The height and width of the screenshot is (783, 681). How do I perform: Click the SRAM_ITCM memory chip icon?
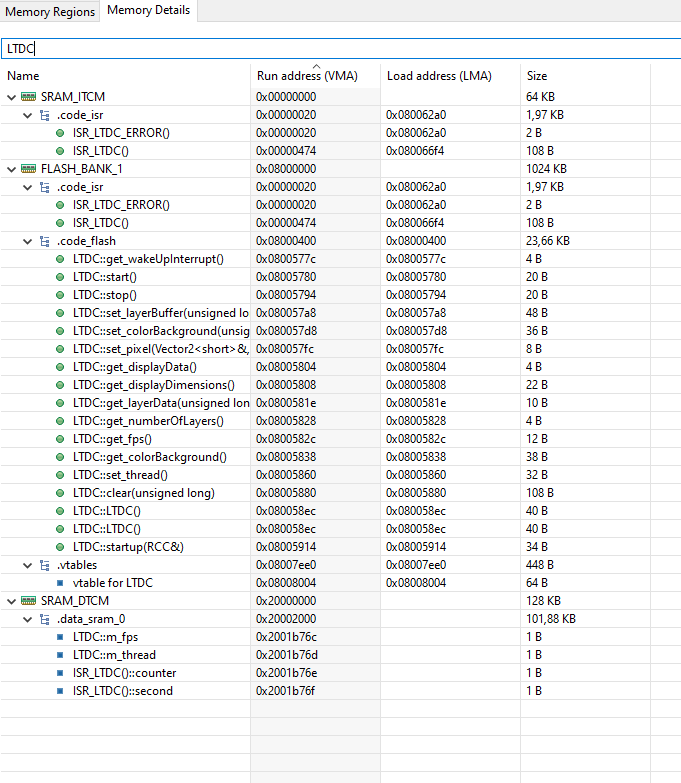(28, 96)
